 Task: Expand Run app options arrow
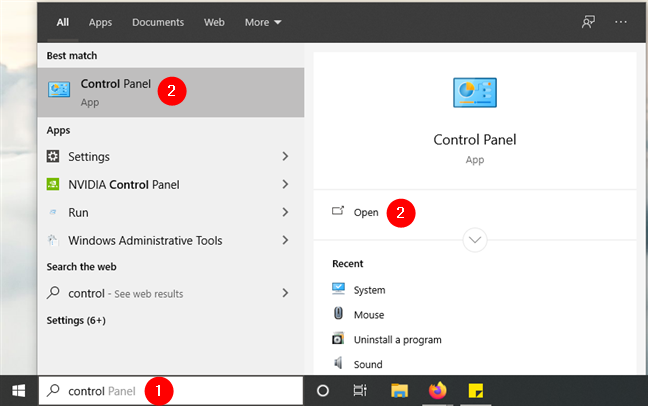tap(285, 212)
